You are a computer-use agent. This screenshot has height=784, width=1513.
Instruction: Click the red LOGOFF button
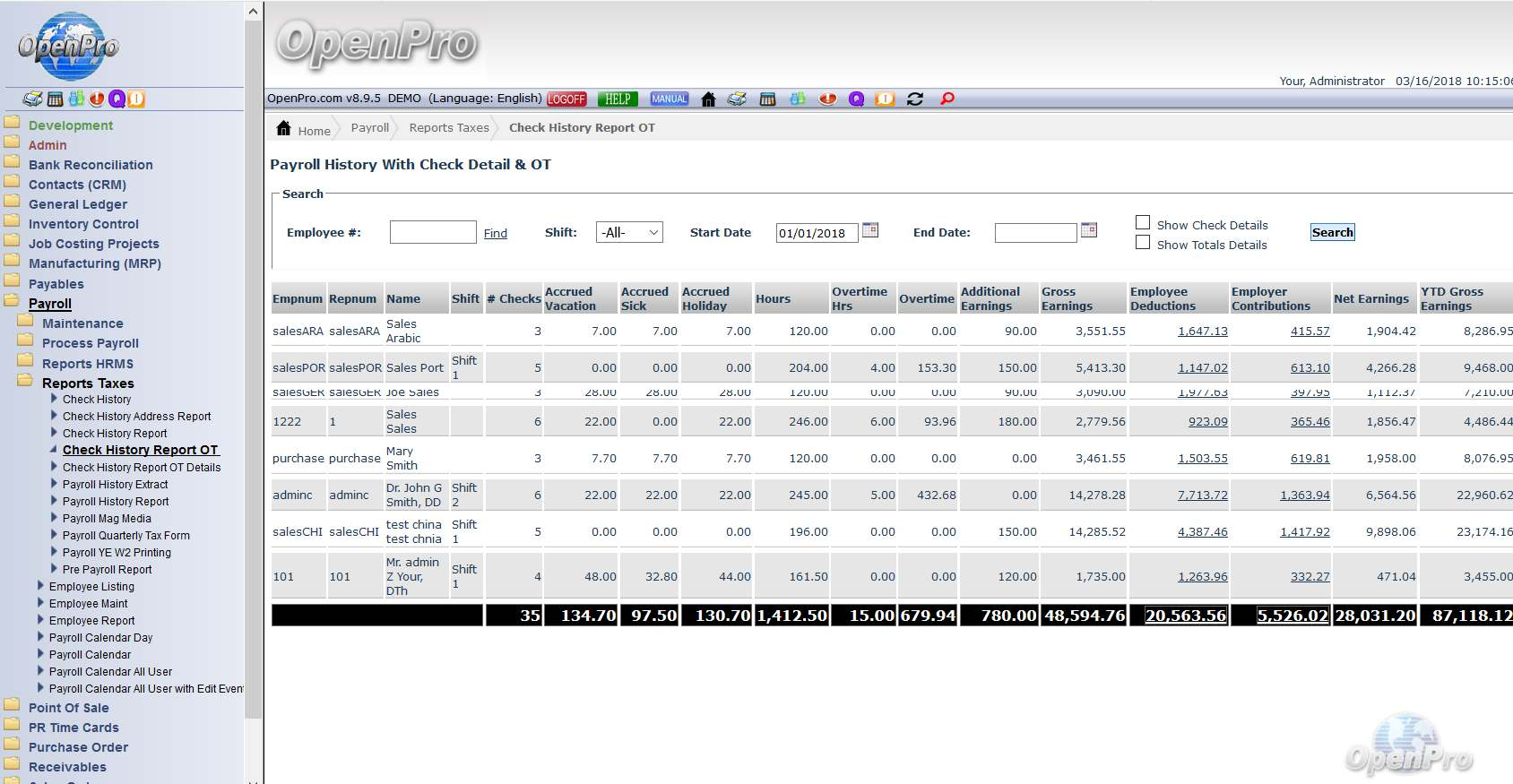click(566, 99)
